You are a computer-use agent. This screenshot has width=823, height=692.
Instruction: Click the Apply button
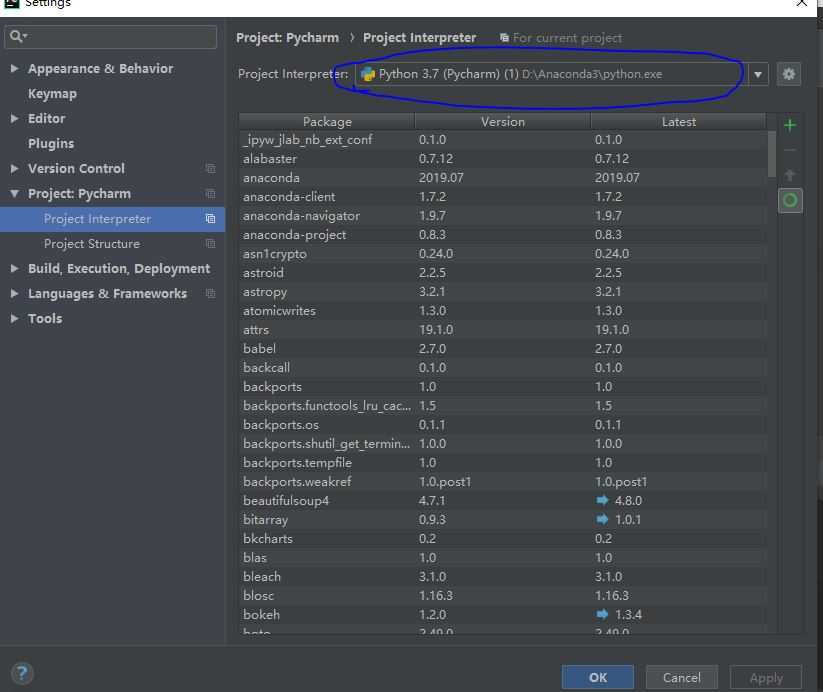(766, 677)
